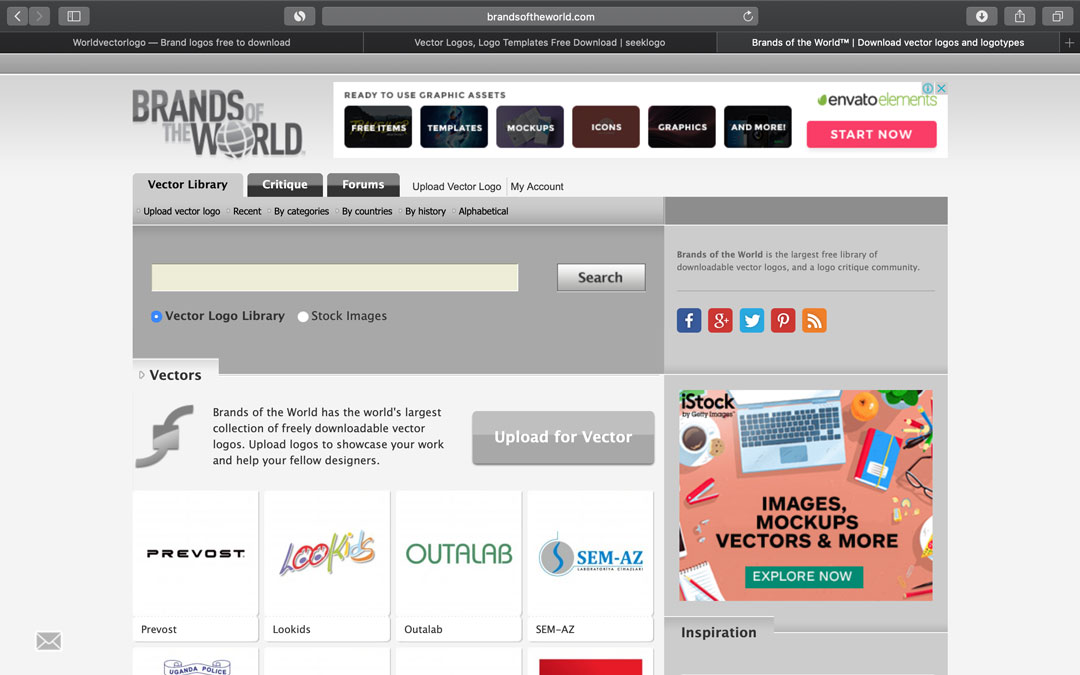
Task: Open the Prevost logo thumbnail
Action: coord(196,554)
